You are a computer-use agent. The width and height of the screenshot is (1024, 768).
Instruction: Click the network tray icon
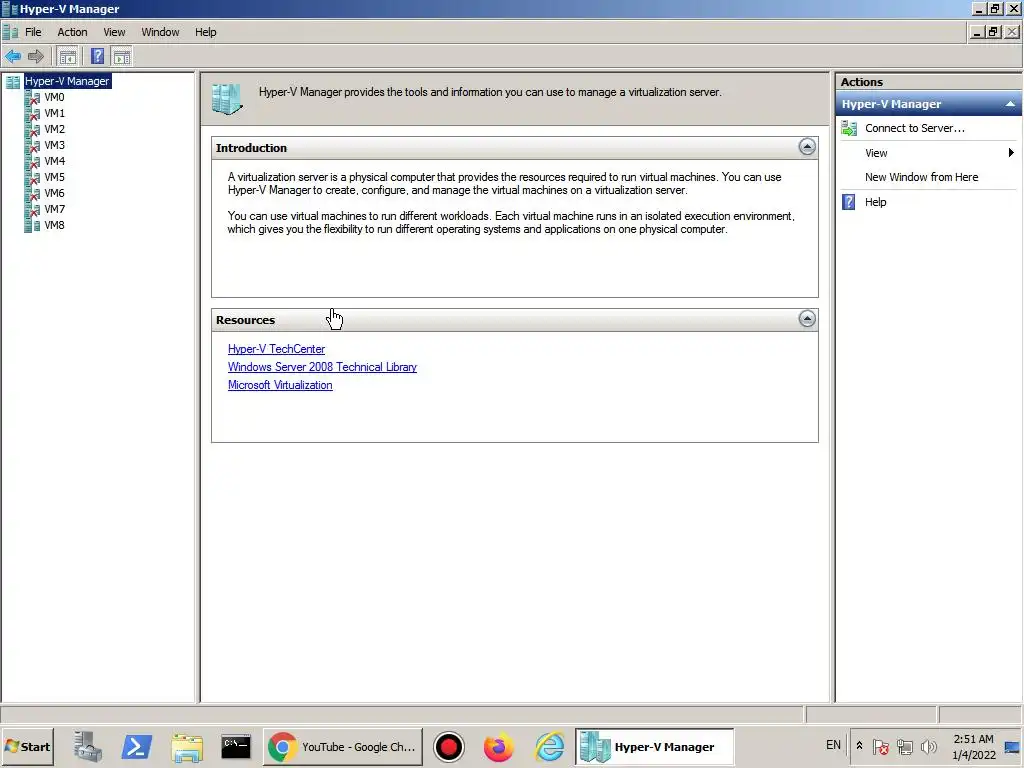tap(904, 746)
